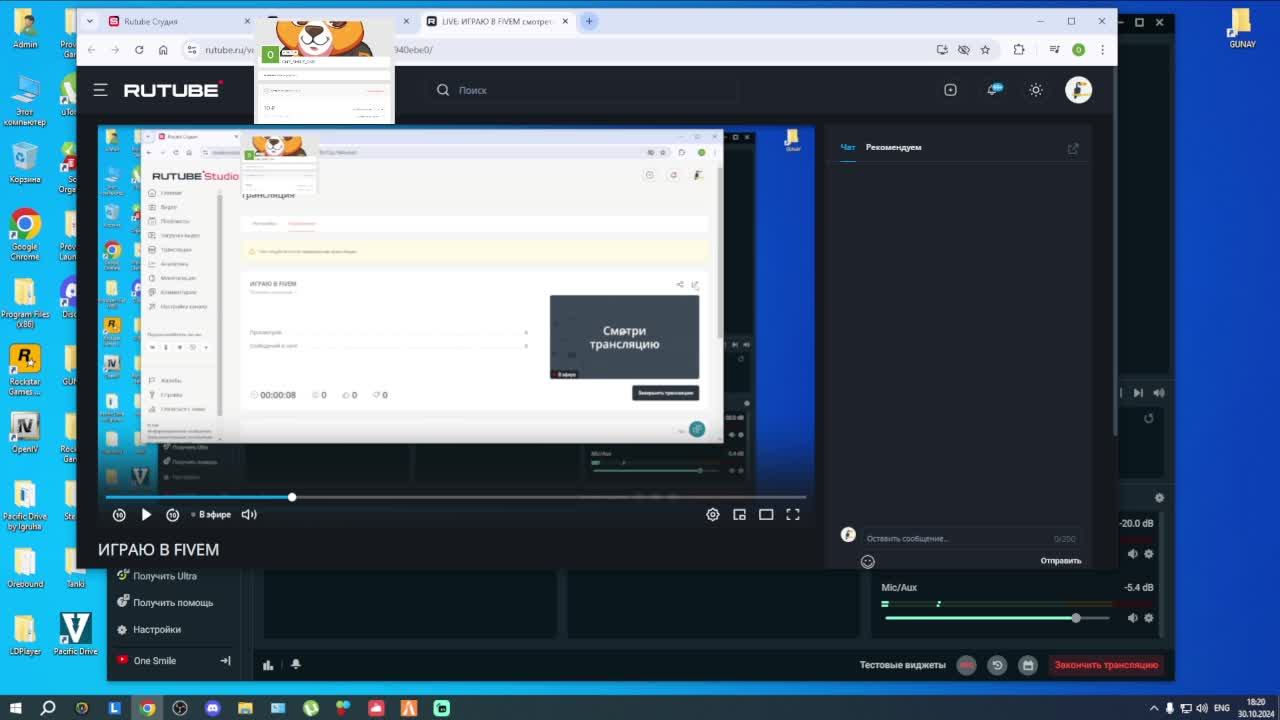The width and height of the screenshot is (1280, 720).
Task: Open the upload video plus icon in Rutube header
Action: [950, 90]
